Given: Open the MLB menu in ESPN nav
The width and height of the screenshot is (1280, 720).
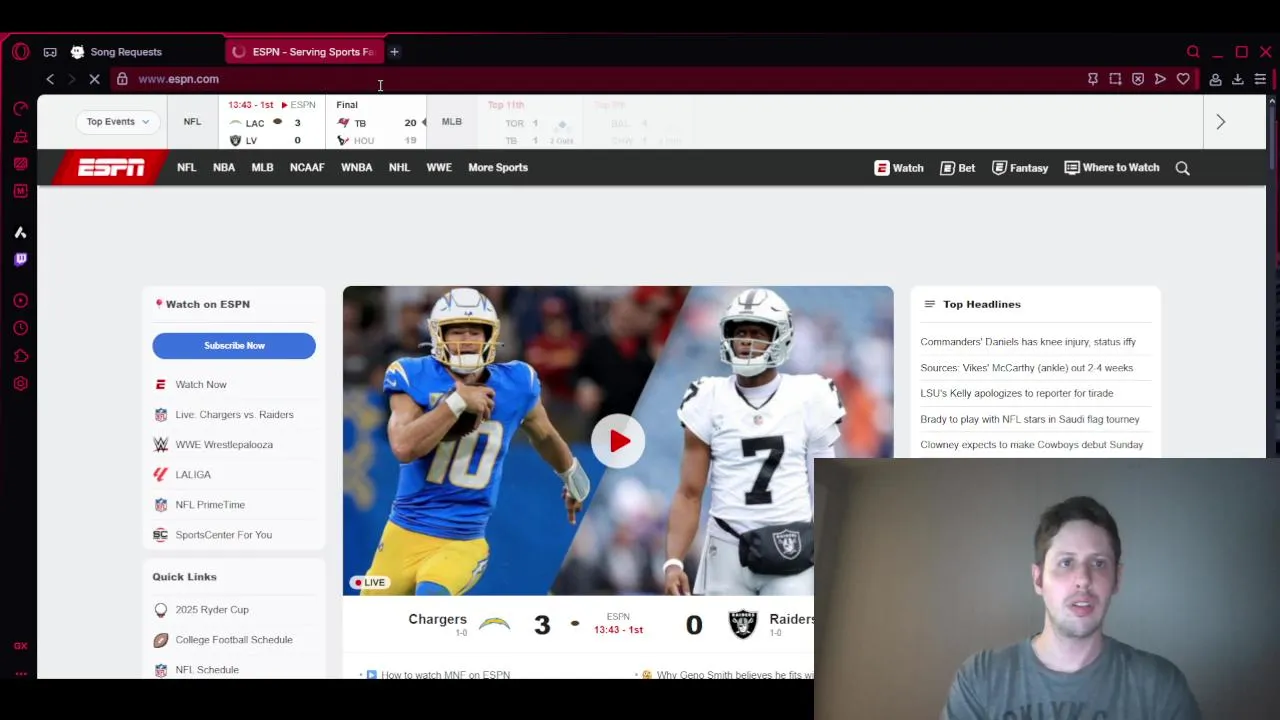Looking at the screenshot, I should [262, 167].
